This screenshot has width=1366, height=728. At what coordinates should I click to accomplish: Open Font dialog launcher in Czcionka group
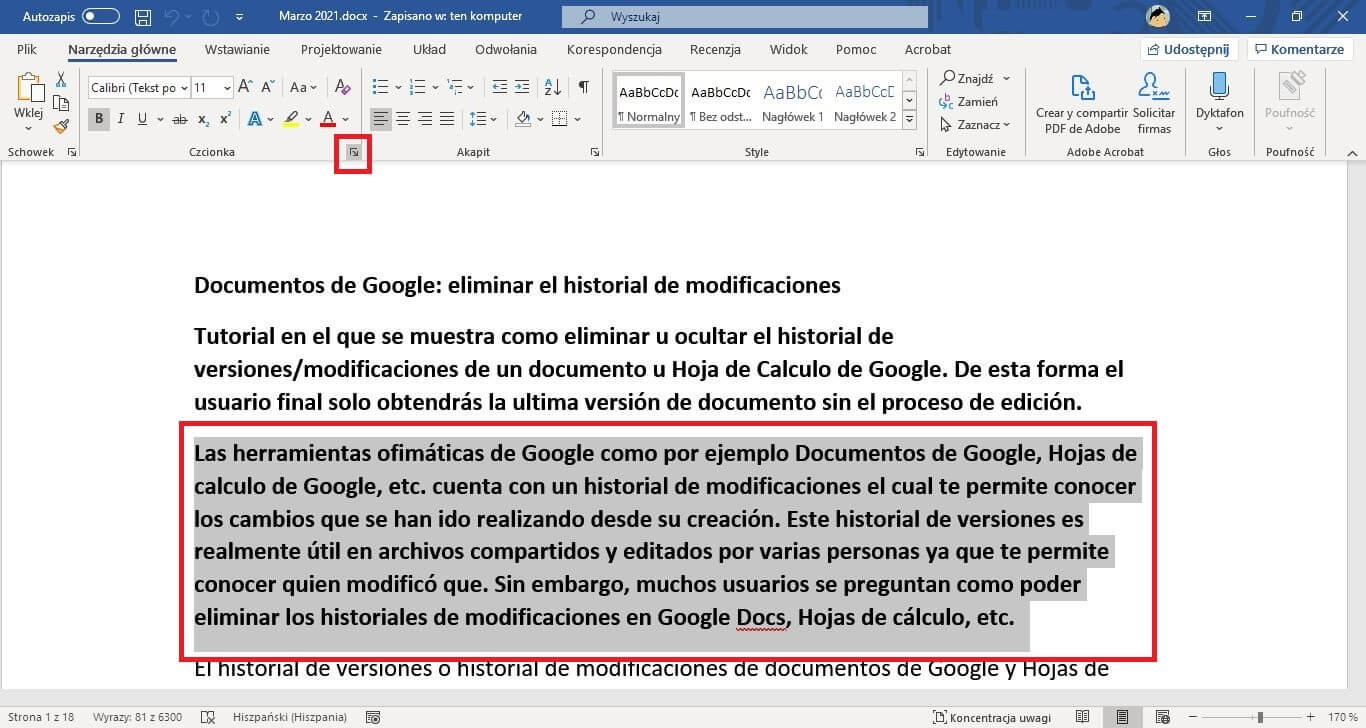[x=353, y=152]
